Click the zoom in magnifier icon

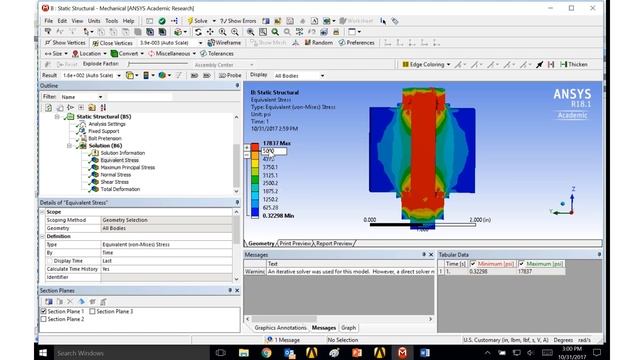(x=222, y=32)
